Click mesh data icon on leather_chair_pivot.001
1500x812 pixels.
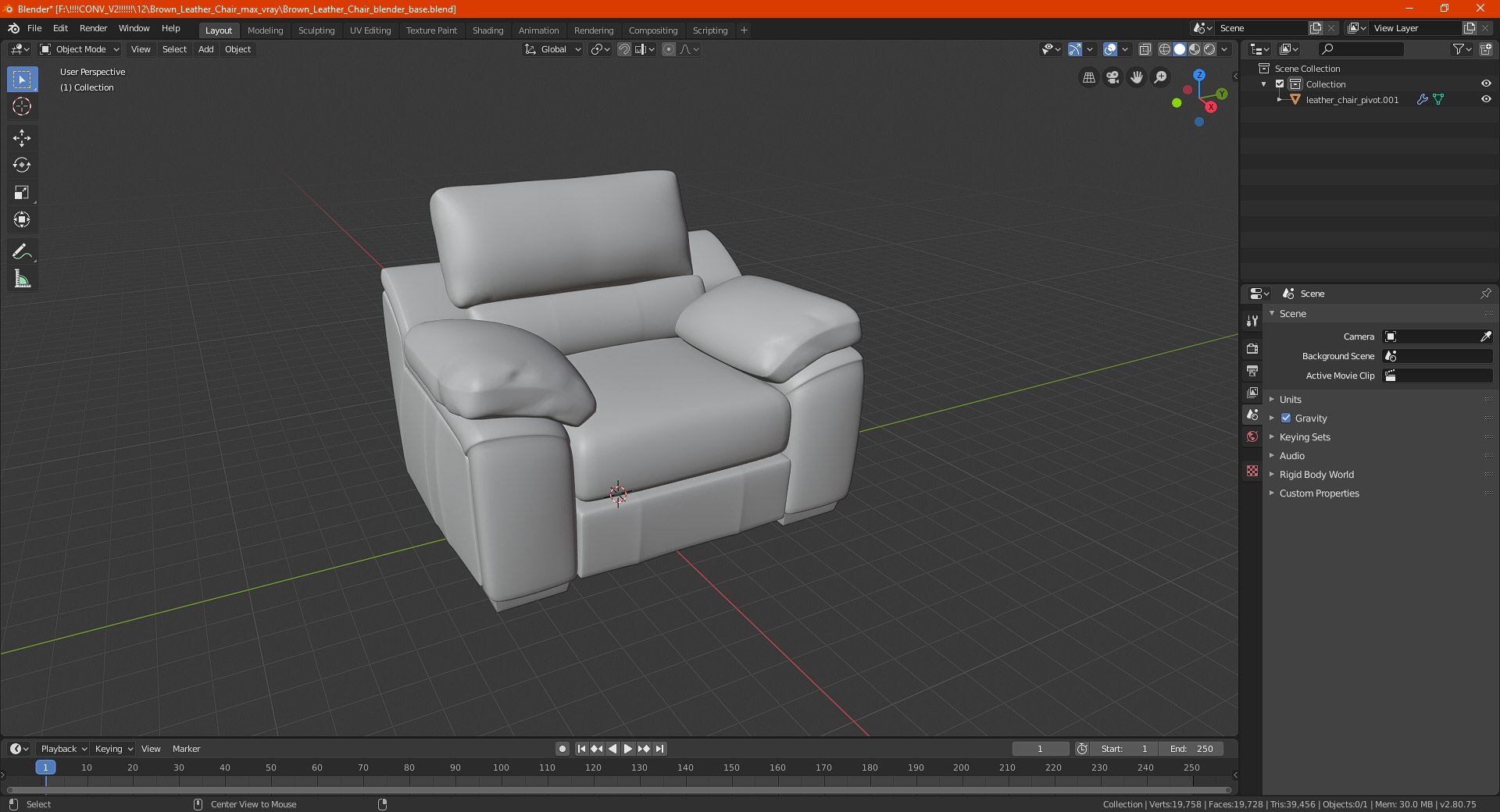pyautogui.click(x=1438, y=99)
